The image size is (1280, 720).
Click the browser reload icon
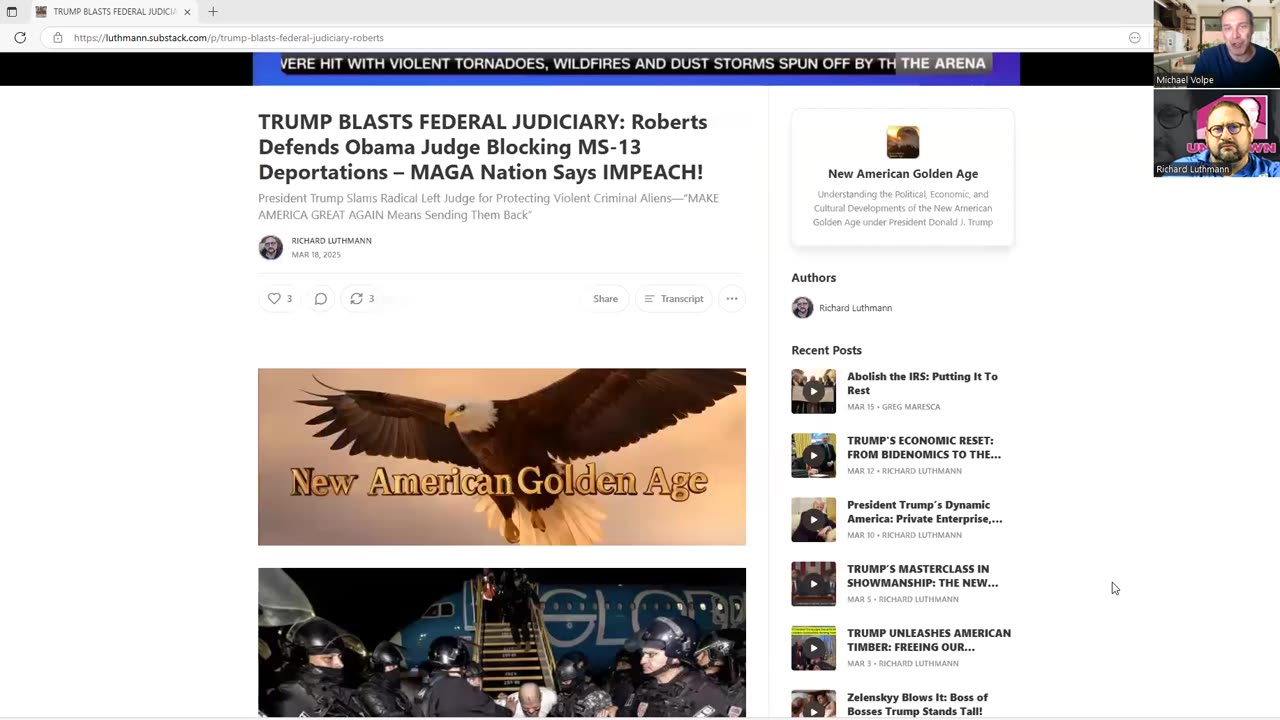click(x=20, y=38)
